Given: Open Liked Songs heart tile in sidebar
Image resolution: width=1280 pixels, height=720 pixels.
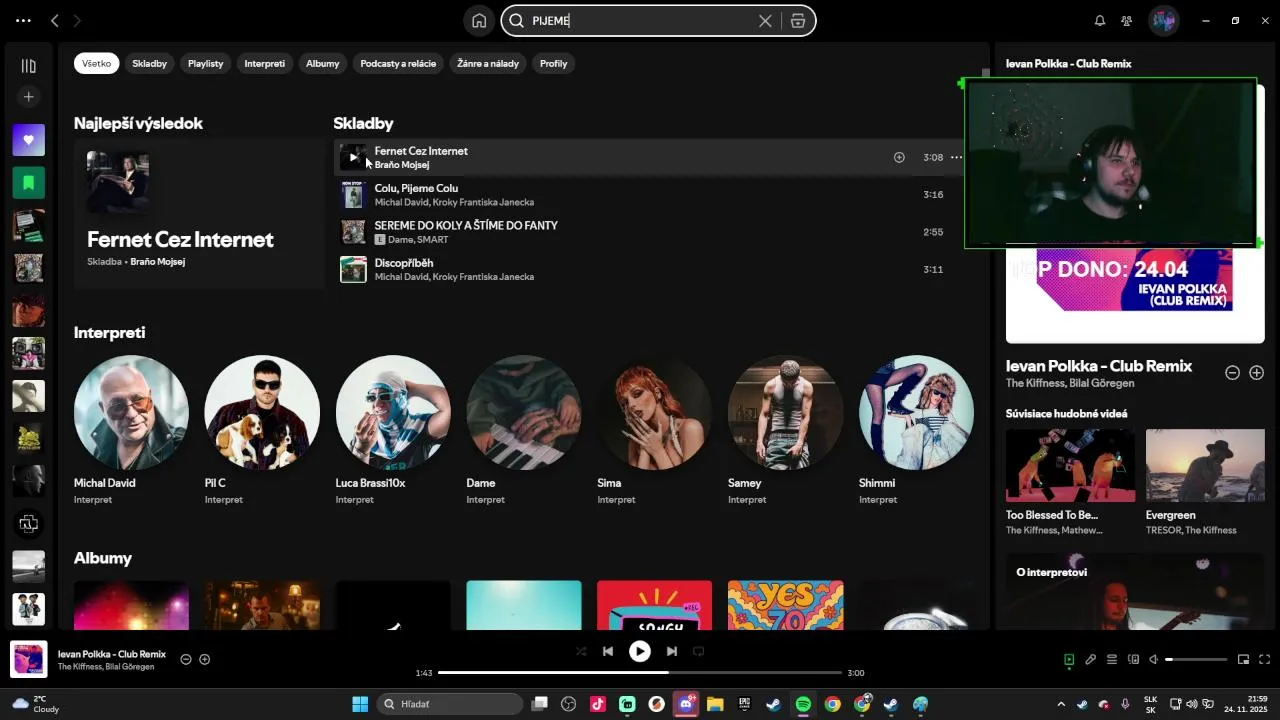Looking at the screenshot, I should pos(28,140).
